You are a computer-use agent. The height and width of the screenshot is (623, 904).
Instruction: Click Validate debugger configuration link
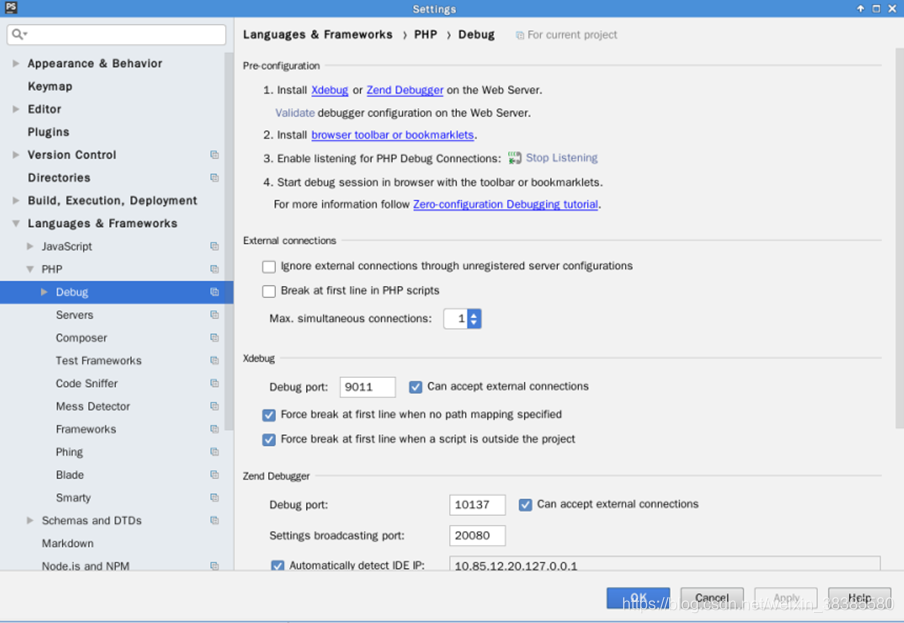[295, 113]
